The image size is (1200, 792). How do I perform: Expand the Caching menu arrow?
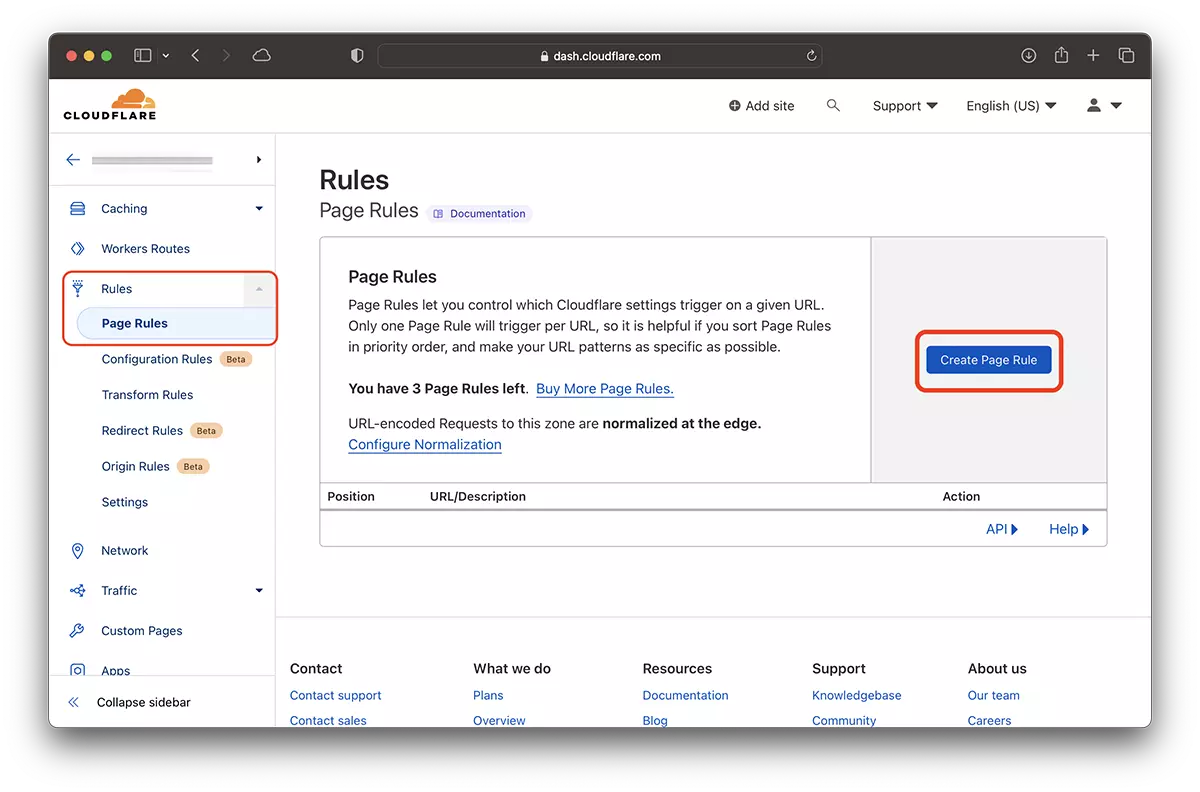pyautogui.click(x=259, y=209)
